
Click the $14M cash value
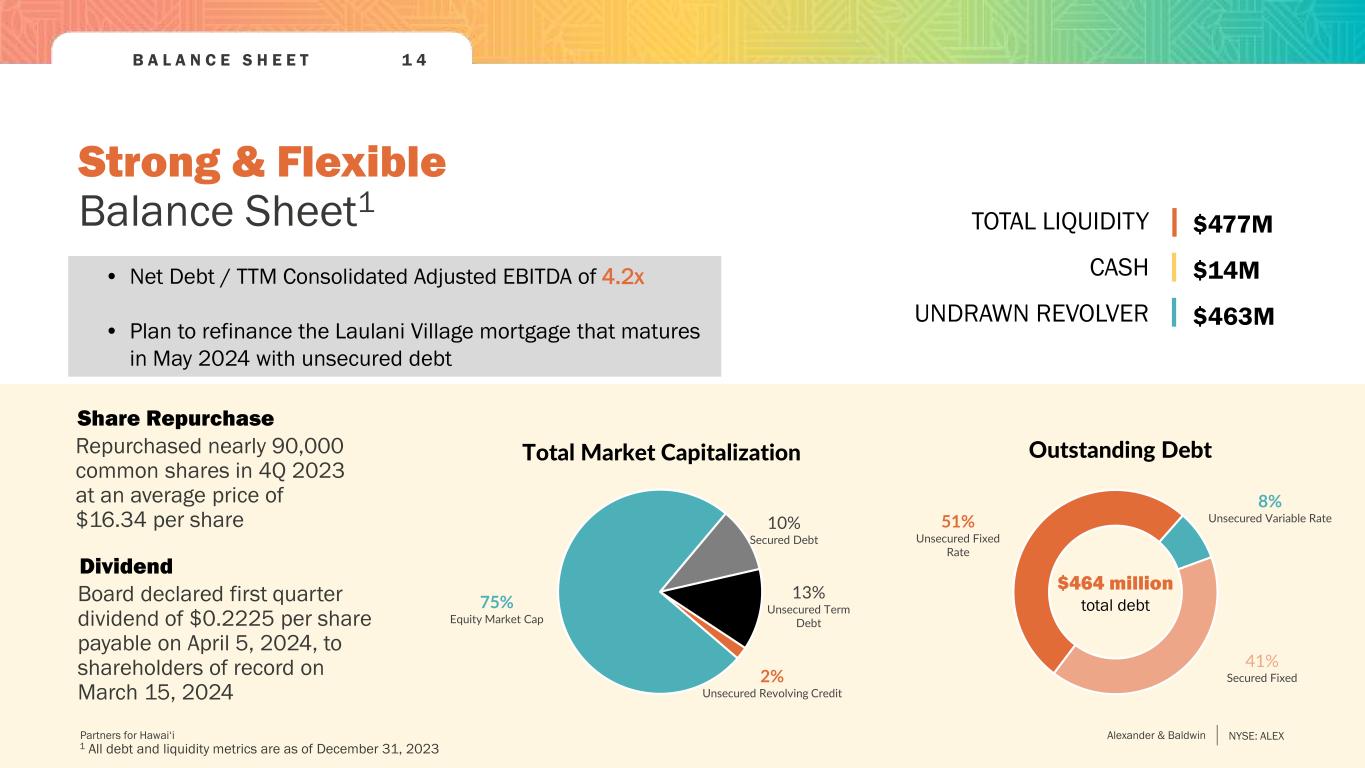pyautogui.click(x=1226, y=270)
